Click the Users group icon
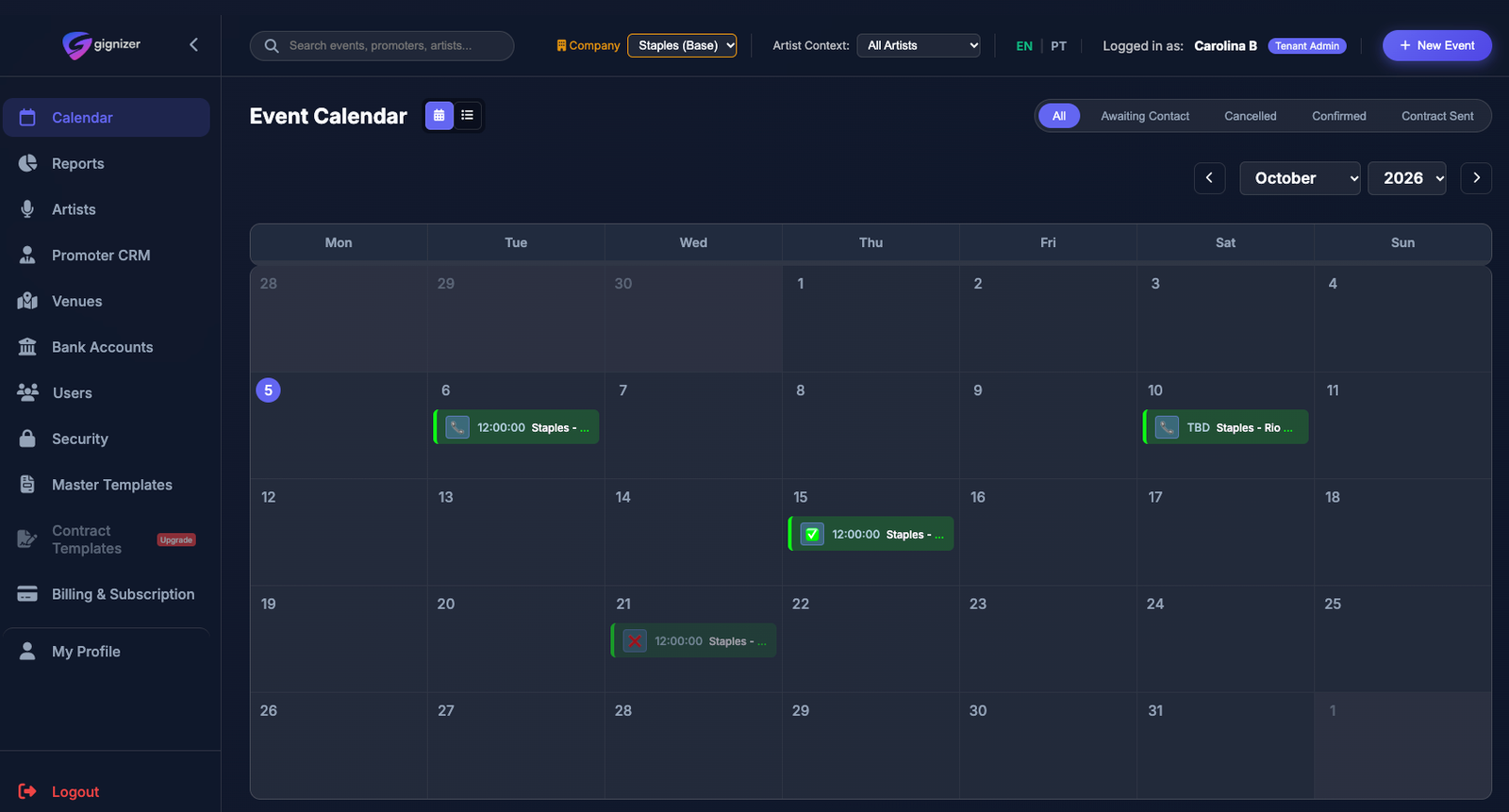 click(27, 392)
